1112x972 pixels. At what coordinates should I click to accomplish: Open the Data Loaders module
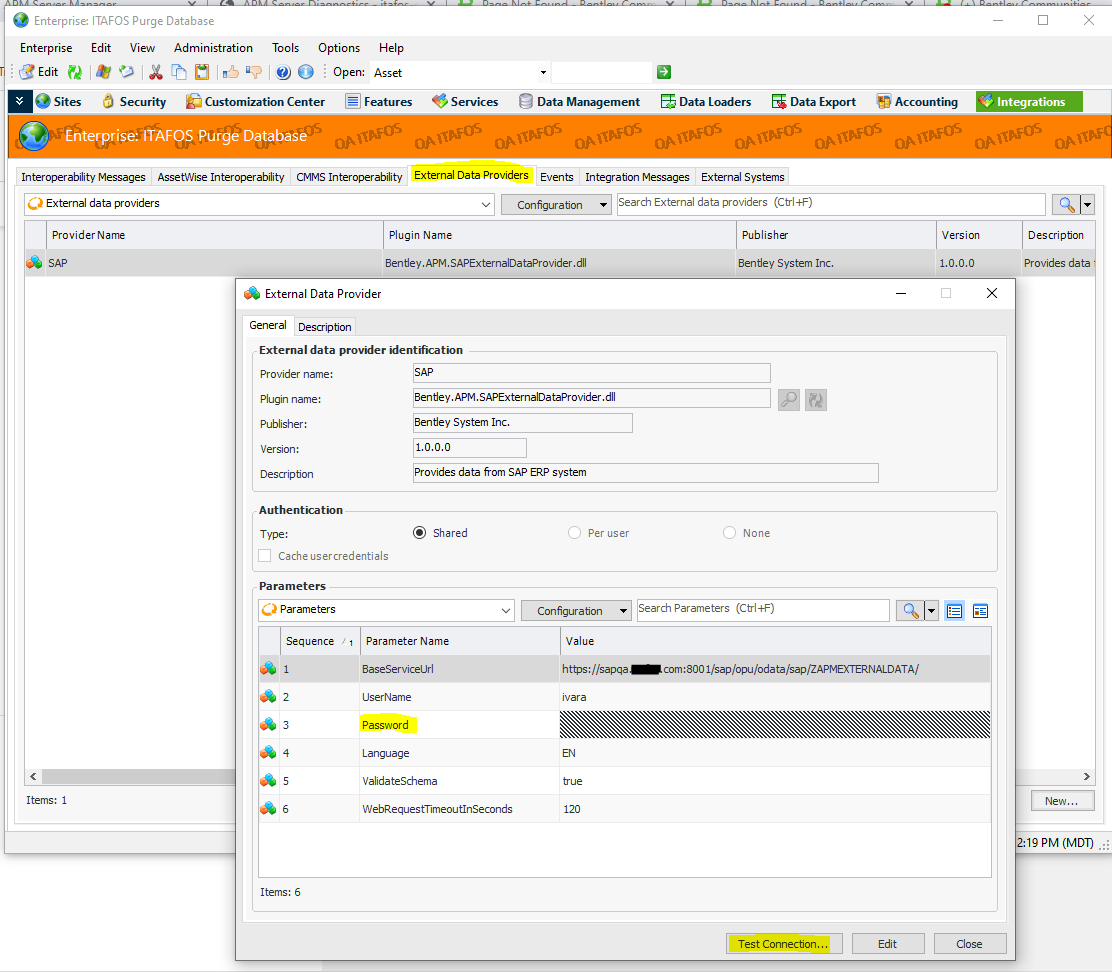(x=706, y=101)
